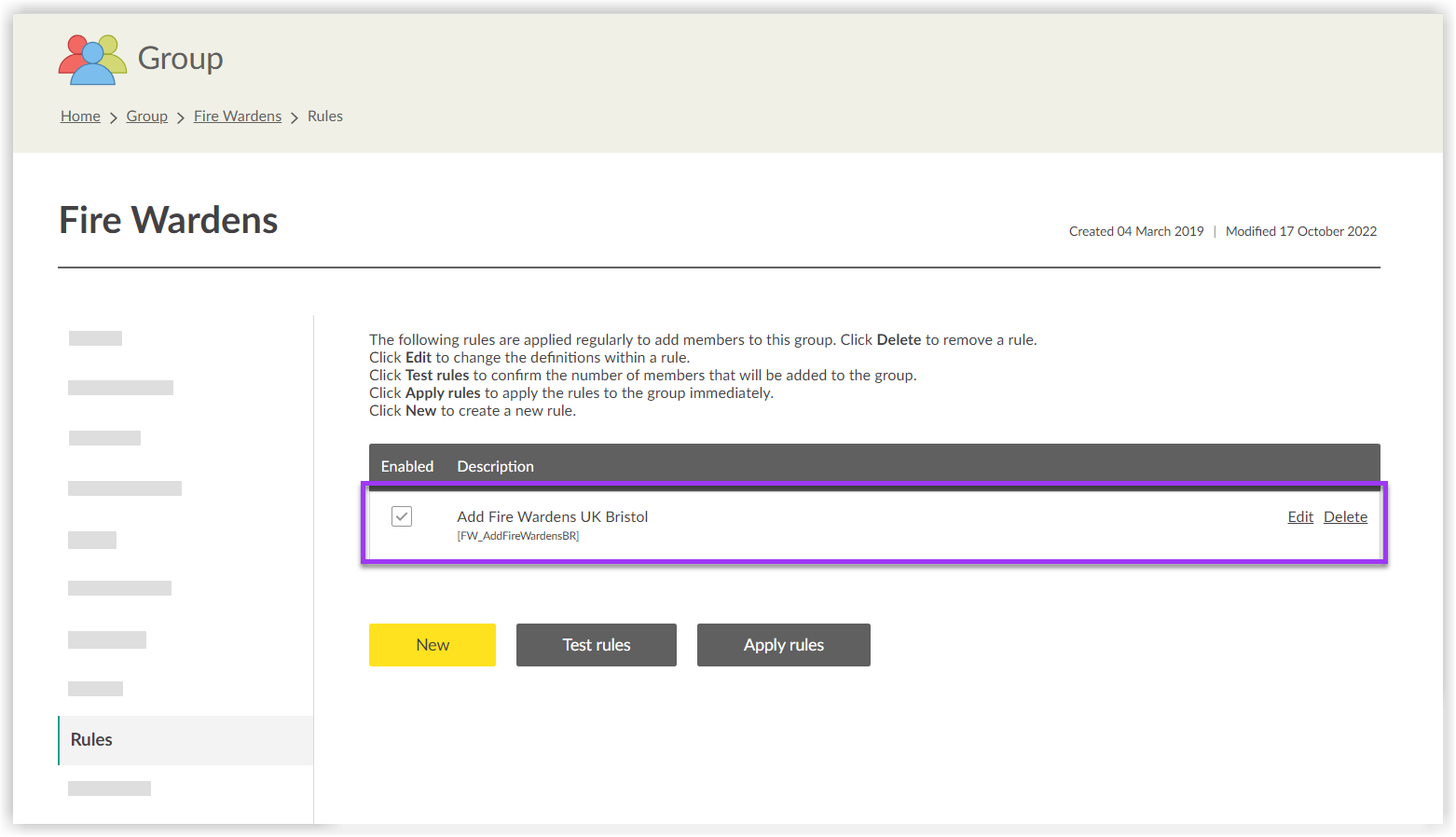This screenshot has height=837, width=1456.
Task: Open the Fire Wardens breadcrumb link
Action: point(238,117)
